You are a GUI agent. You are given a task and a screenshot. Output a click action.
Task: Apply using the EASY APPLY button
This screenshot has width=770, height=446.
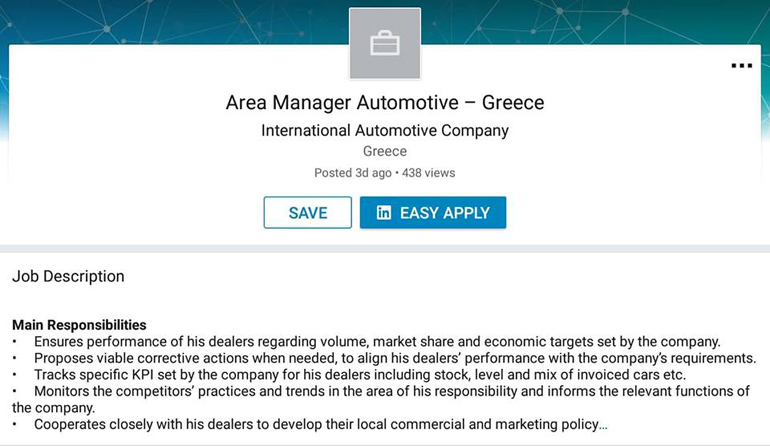[433, 213]
